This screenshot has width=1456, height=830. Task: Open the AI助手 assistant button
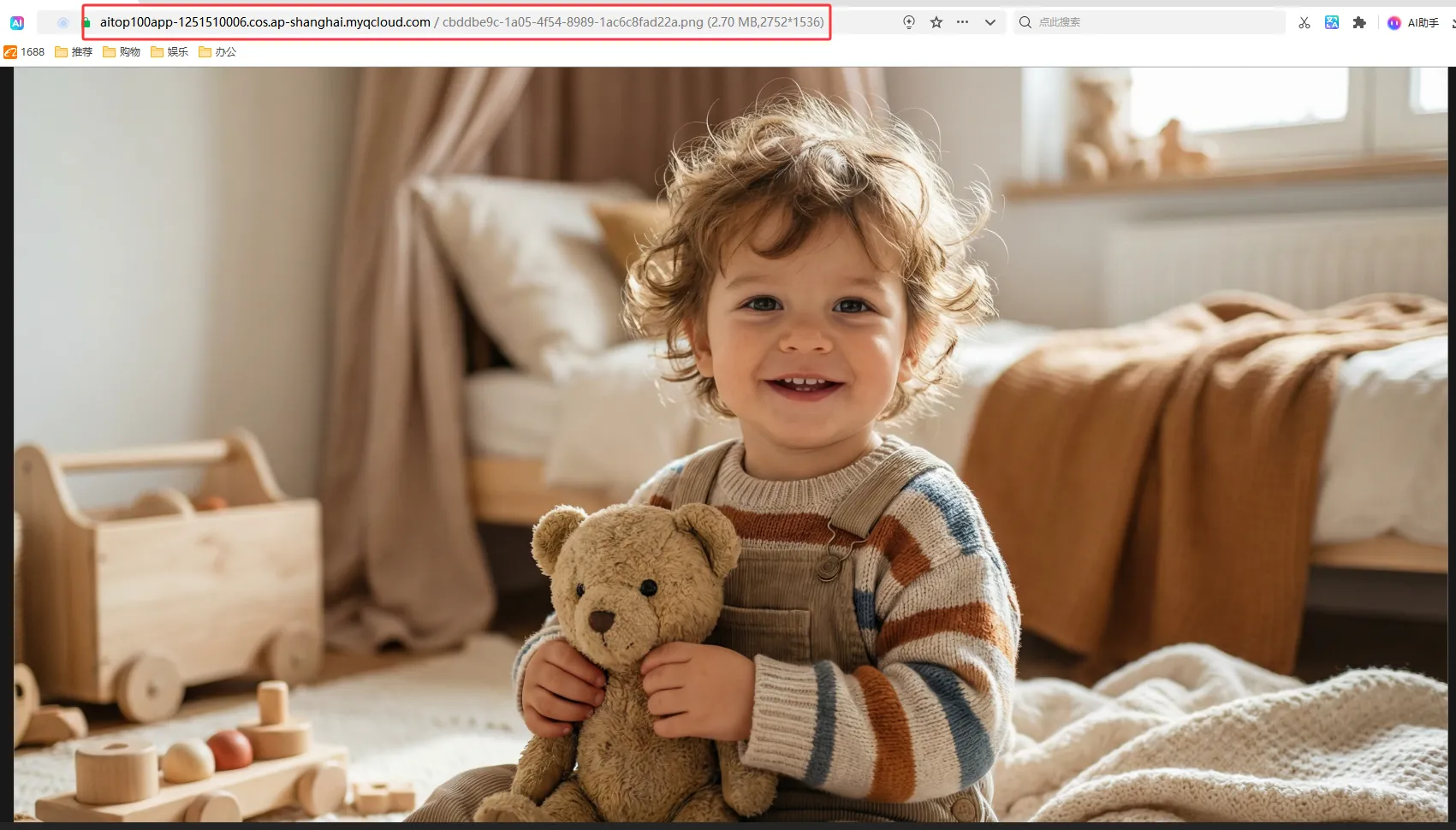point(1413,23)
